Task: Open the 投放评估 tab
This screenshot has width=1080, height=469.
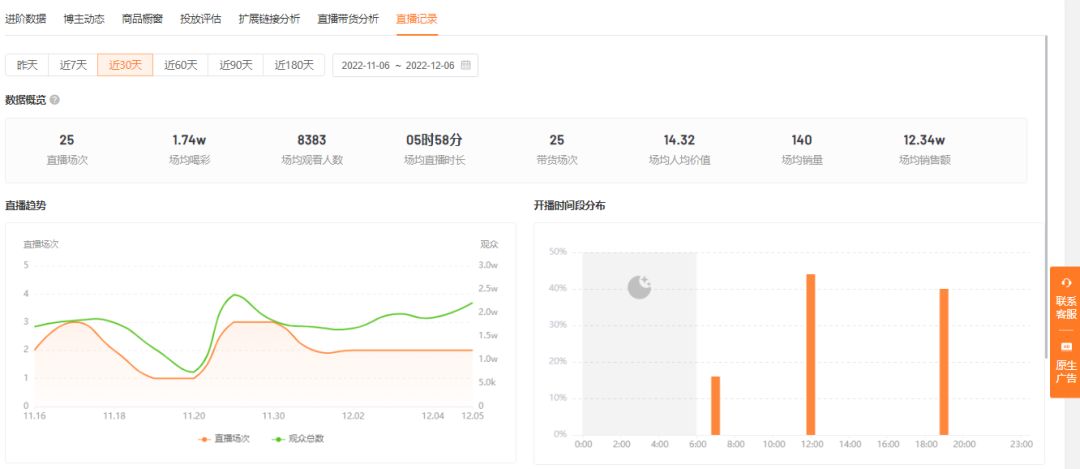Action: [200, 19]
